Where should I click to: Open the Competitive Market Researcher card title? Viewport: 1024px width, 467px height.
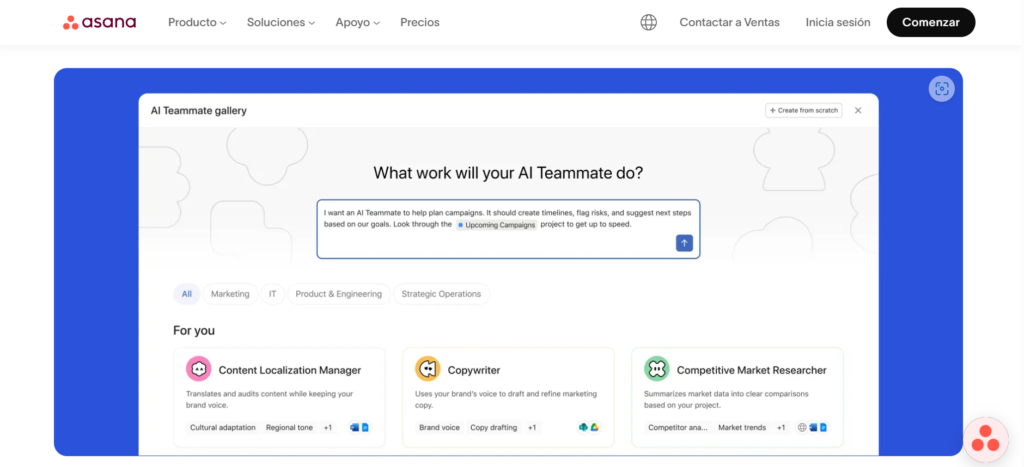[752, 370]
